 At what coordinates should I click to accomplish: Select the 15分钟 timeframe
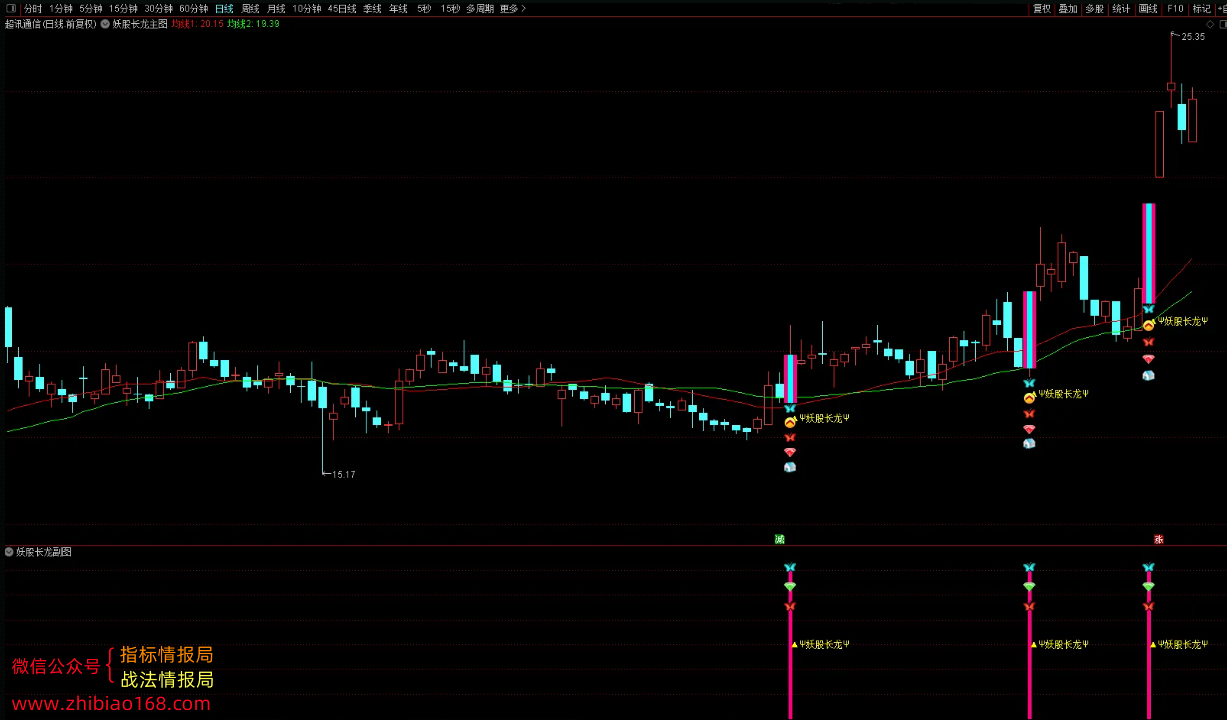(x=124, y=8)
